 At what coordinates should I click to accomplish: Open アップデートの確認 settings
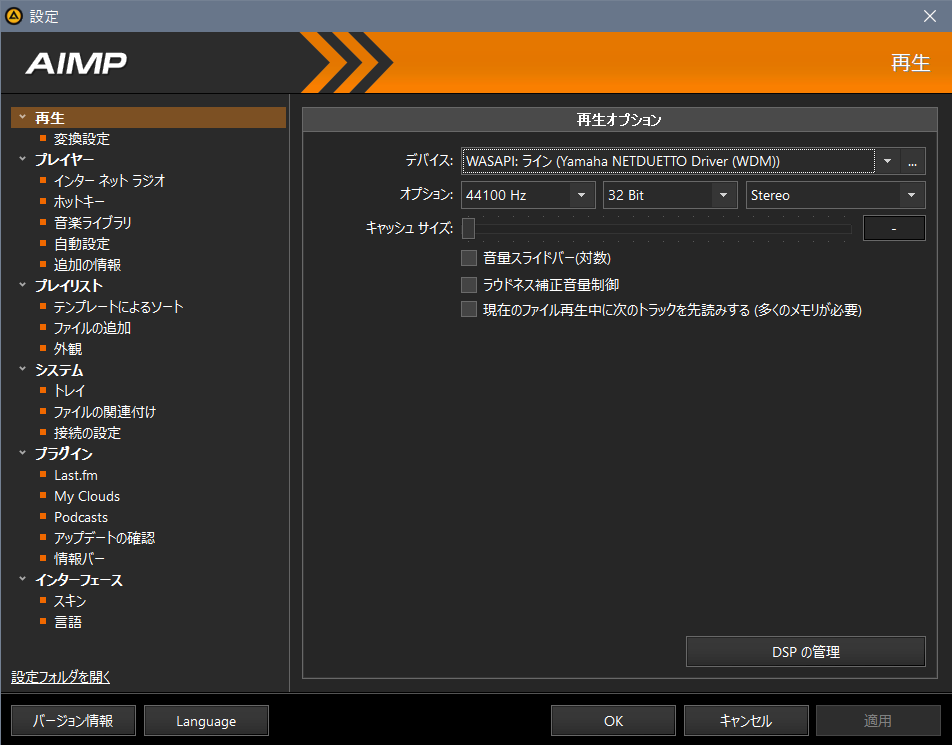click(x=104, y=538)
